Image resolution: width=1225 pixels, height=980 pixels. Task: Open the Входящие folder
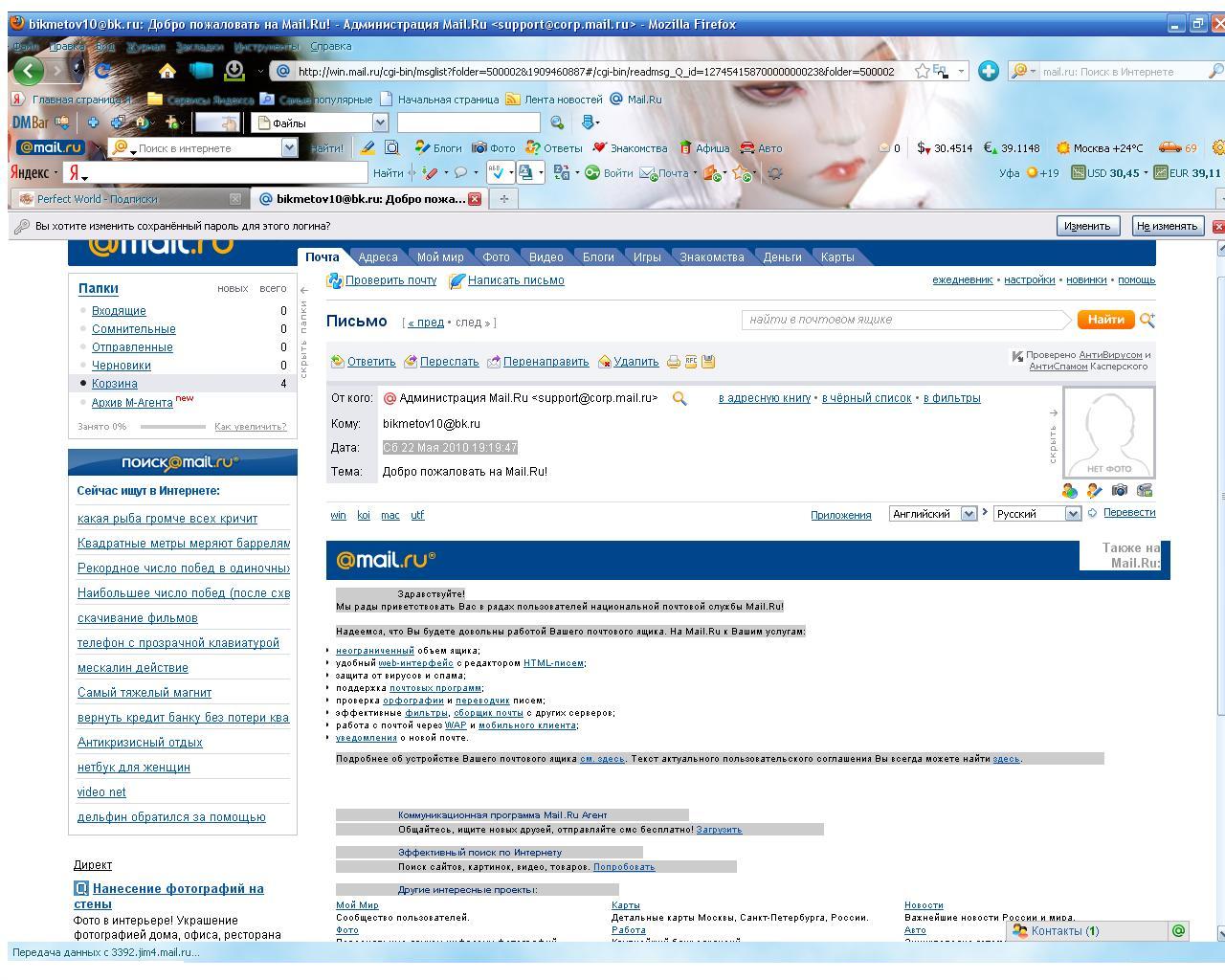tap(119, 311)
